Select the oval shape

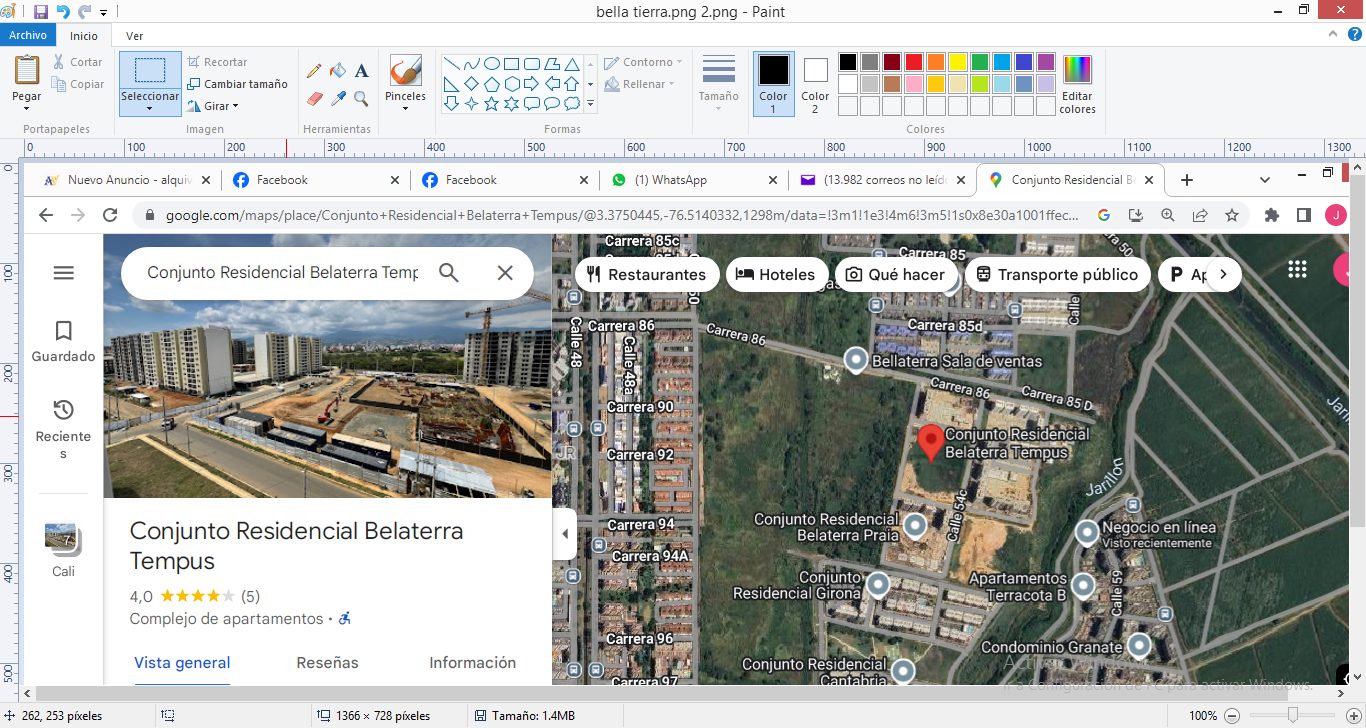(491, 63)
